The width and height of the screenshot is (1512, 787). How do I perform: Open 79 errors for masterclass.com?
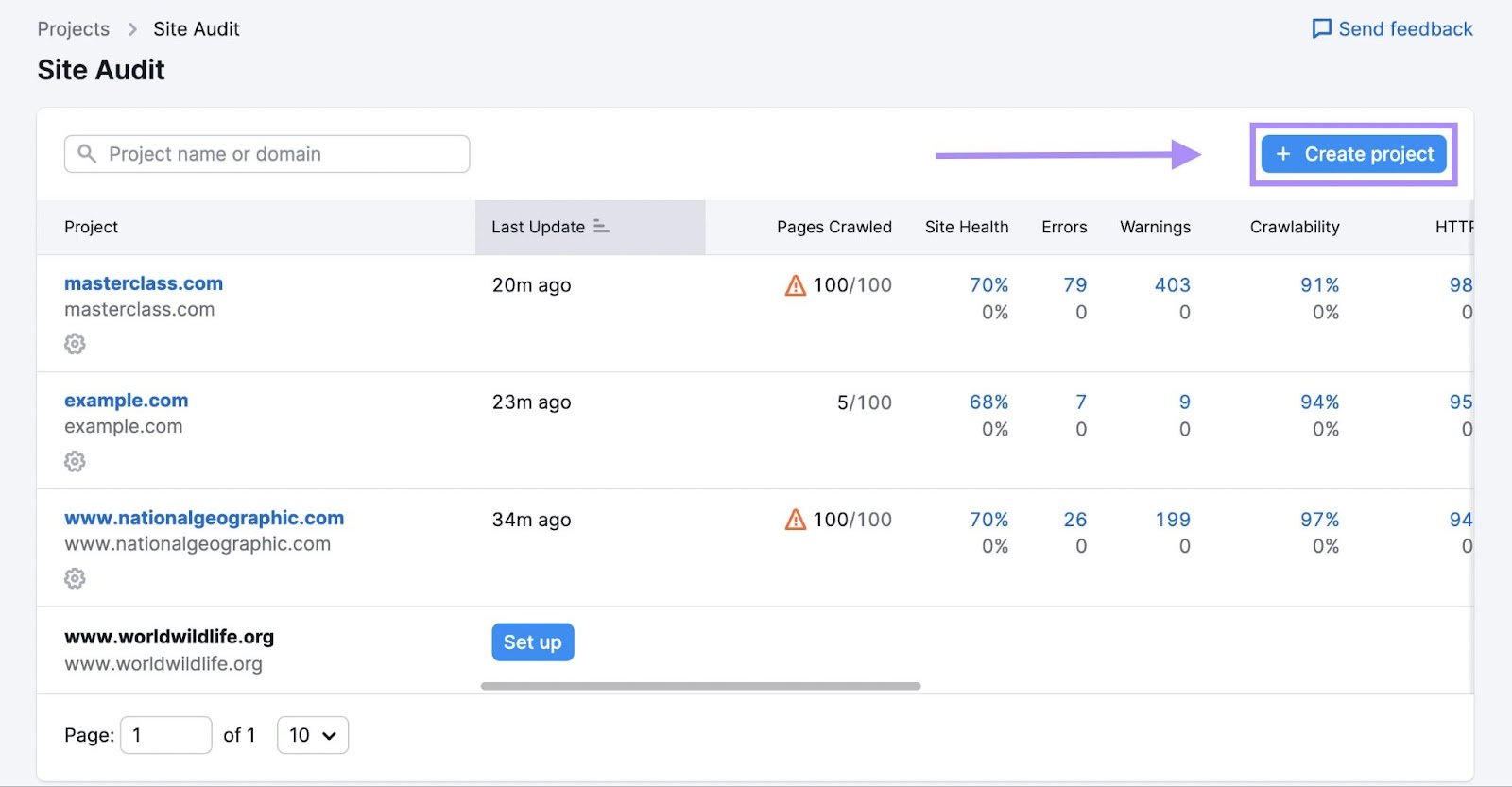click(x=1075, y=284)
